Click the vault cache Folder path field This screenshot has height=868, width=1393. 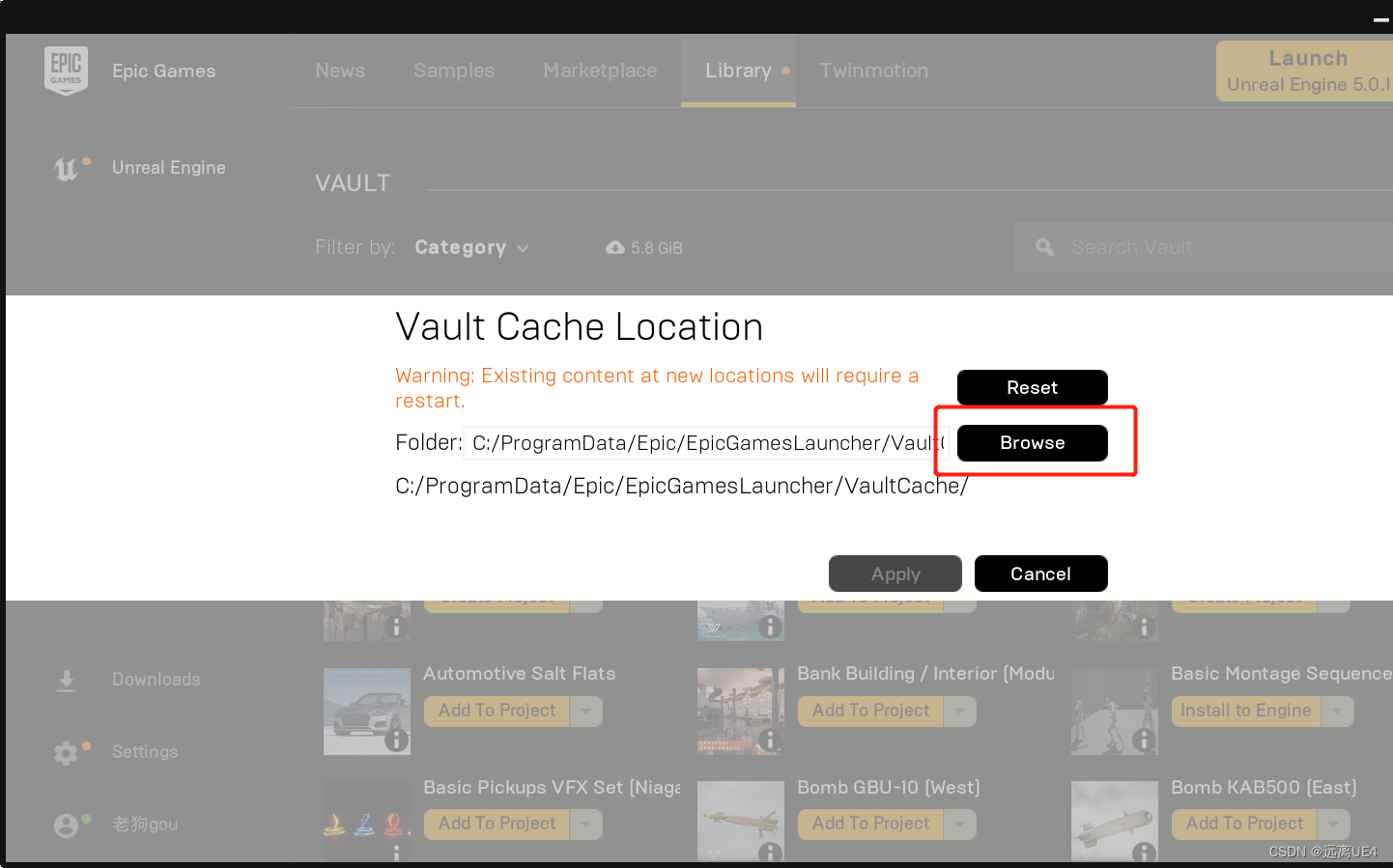(x=706, y=443)
